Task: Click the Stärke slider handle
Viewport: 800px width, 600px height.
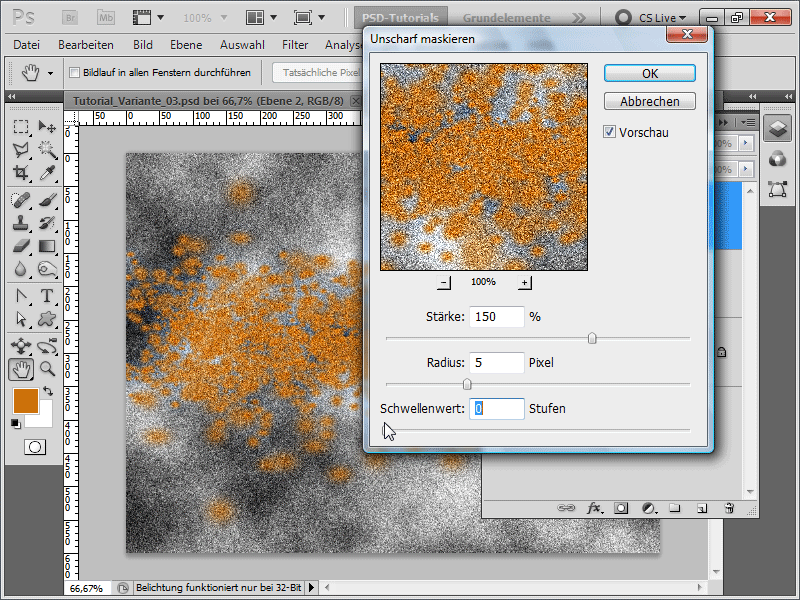Action: pos(592,338)
